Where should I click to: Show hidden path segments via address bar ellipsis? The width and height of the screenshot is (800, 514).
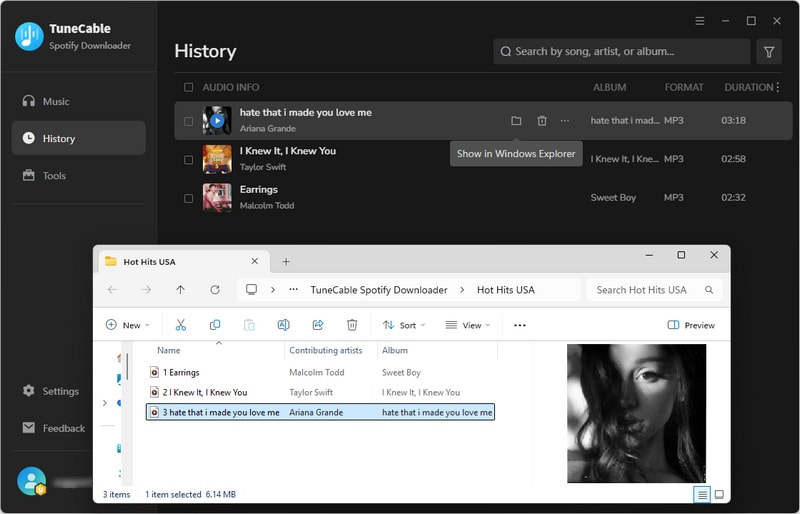tap(293, 289)
